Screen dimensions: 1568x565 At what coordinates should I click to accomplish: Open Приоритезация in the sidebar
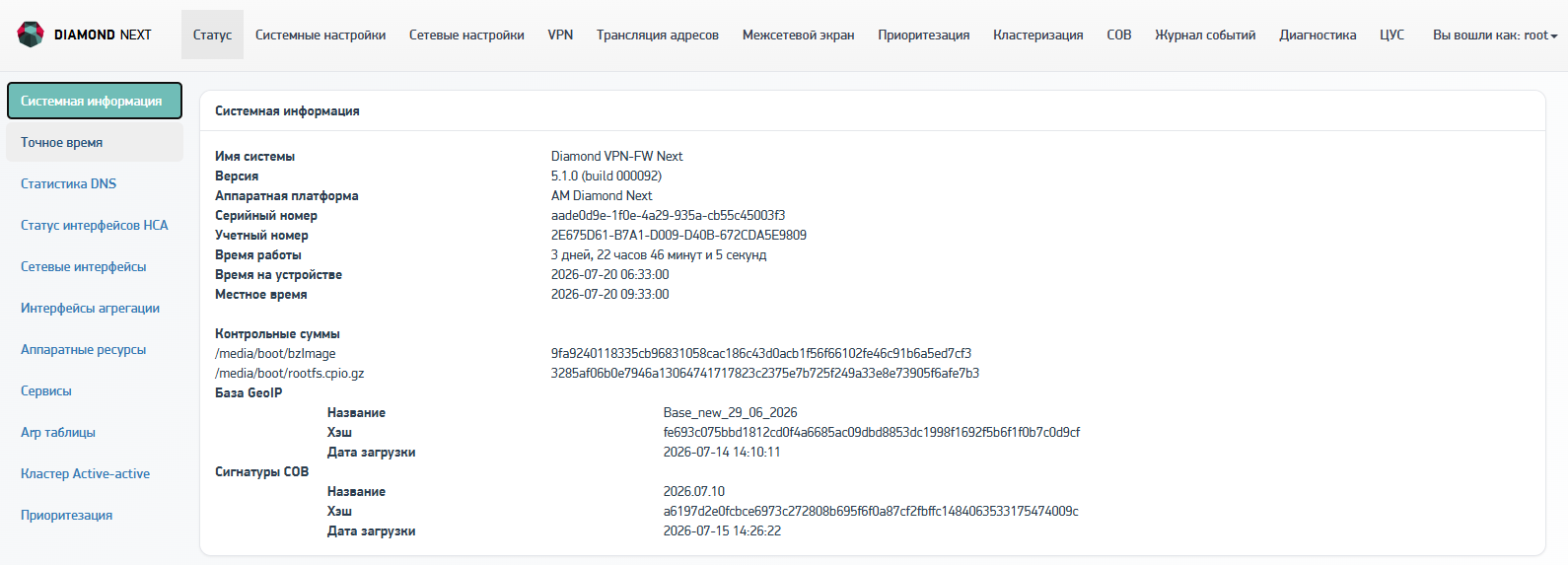pos(95,515)
